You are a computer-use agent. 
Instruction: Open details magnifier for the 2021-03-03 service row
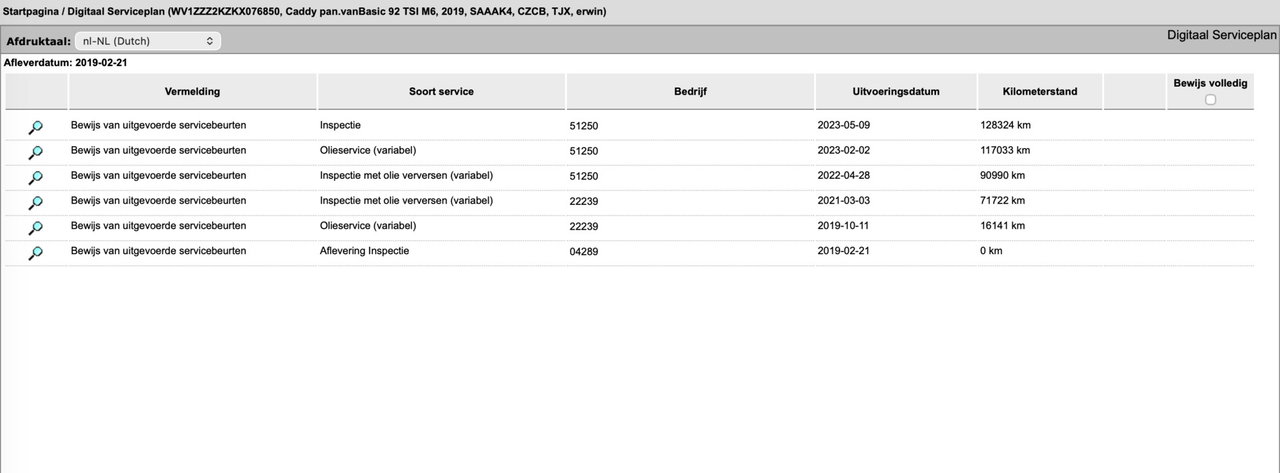click(35, 202)
